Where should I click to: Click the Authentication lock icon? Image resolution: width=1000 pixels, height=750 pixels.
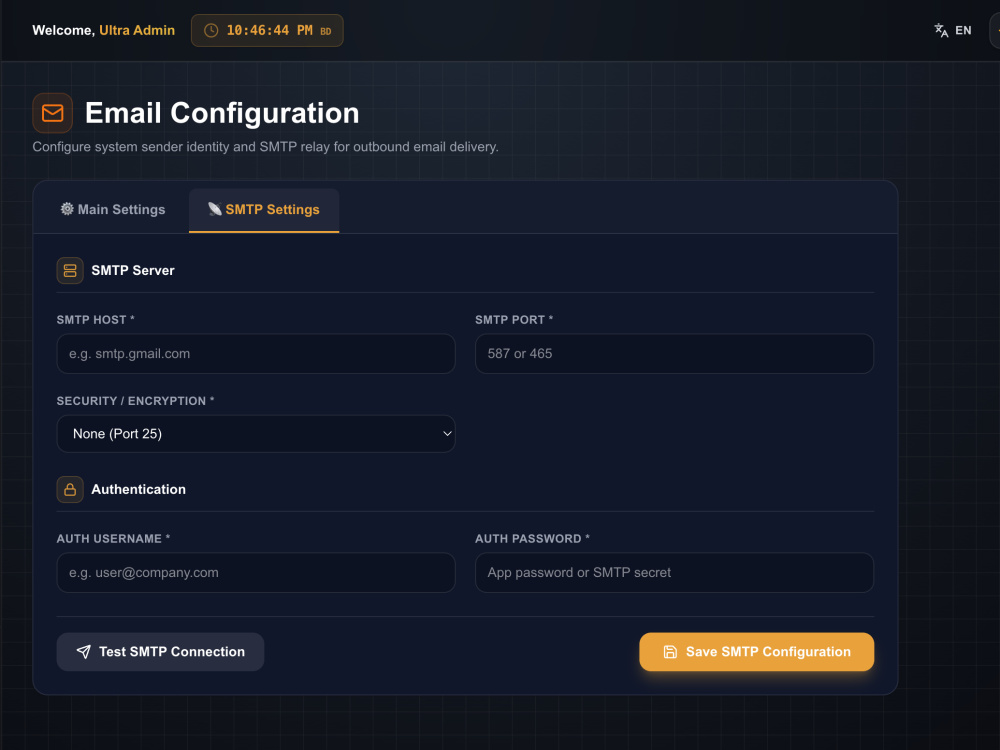[70, 490]
